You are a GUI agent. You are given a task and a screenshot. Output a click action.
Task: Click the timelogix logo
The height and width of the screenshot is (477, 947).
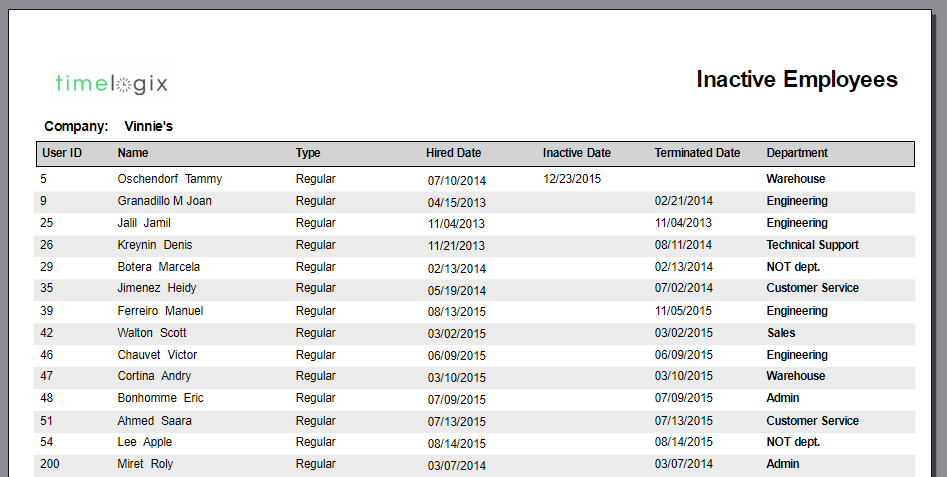(111, 83)
